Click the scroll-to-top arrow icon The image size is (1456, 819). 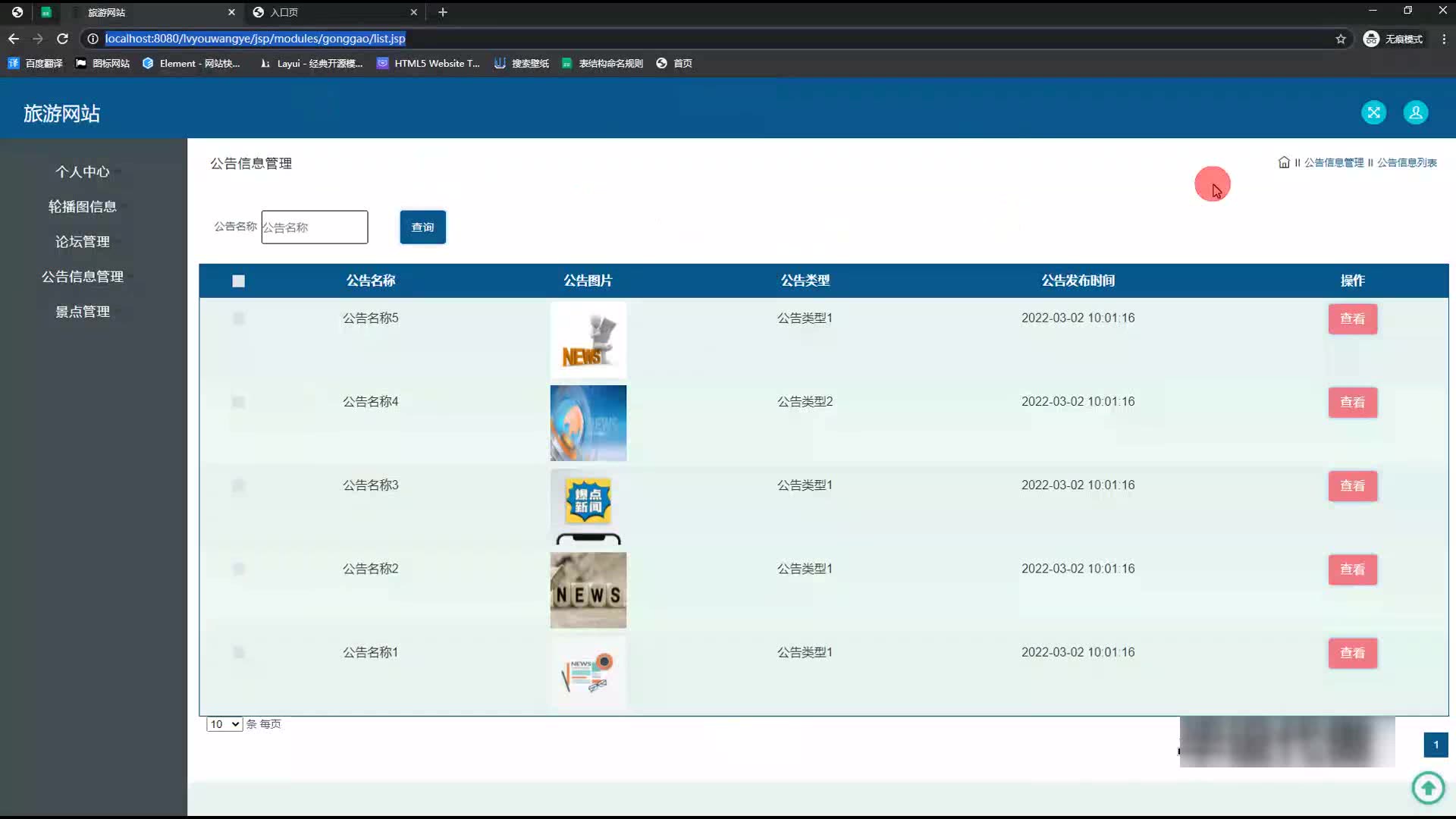[1428, 788]
